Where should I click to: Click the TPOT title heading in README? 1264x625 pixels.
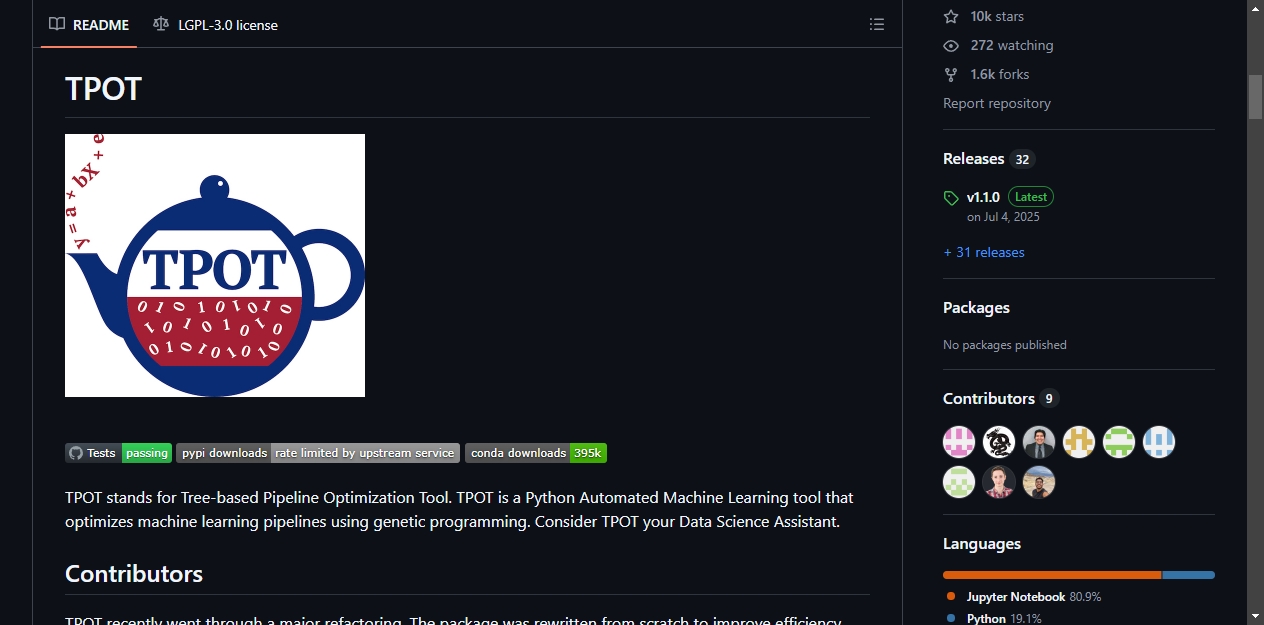(104, 89)
